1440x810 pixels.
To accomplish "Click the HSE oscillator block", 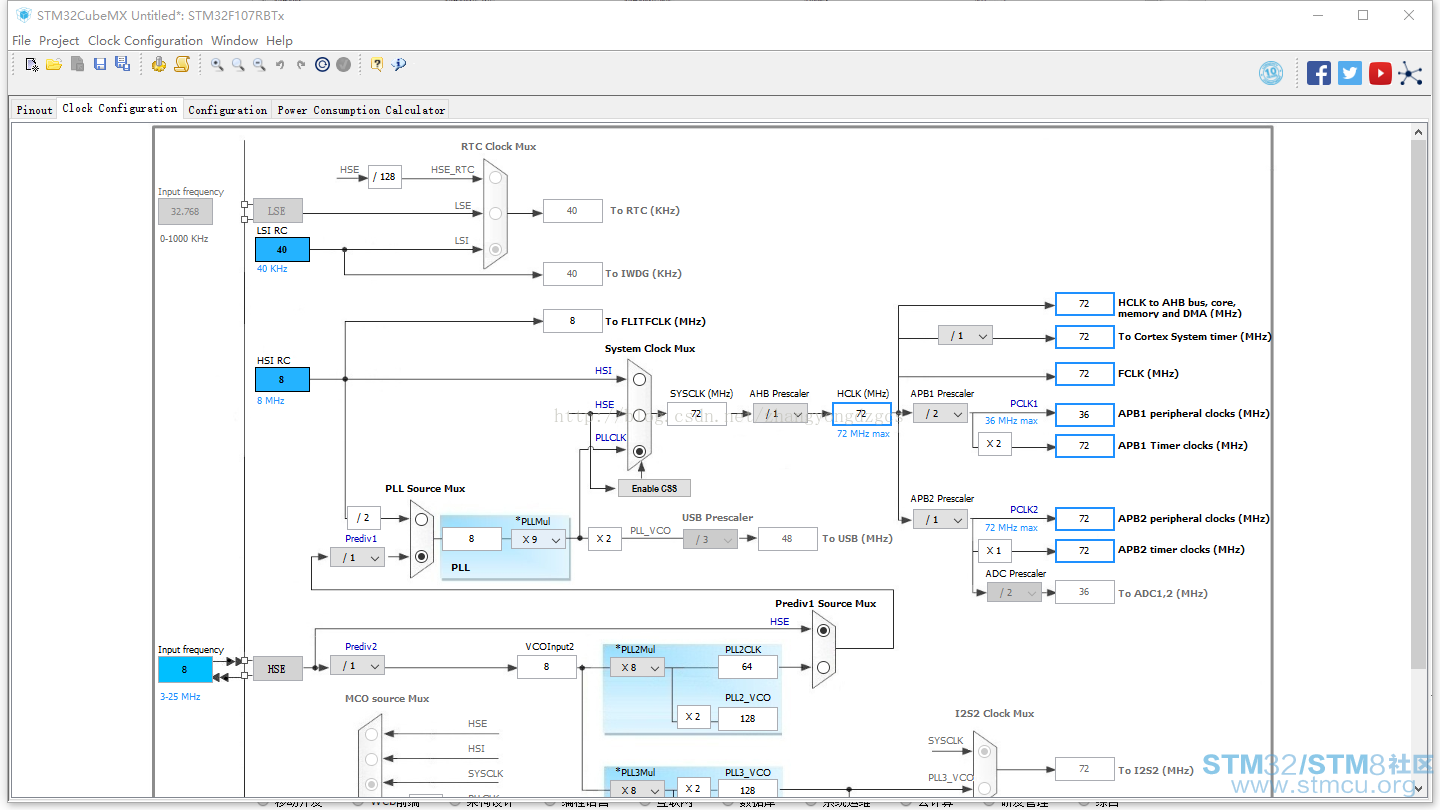I will [x=277, y=669].
